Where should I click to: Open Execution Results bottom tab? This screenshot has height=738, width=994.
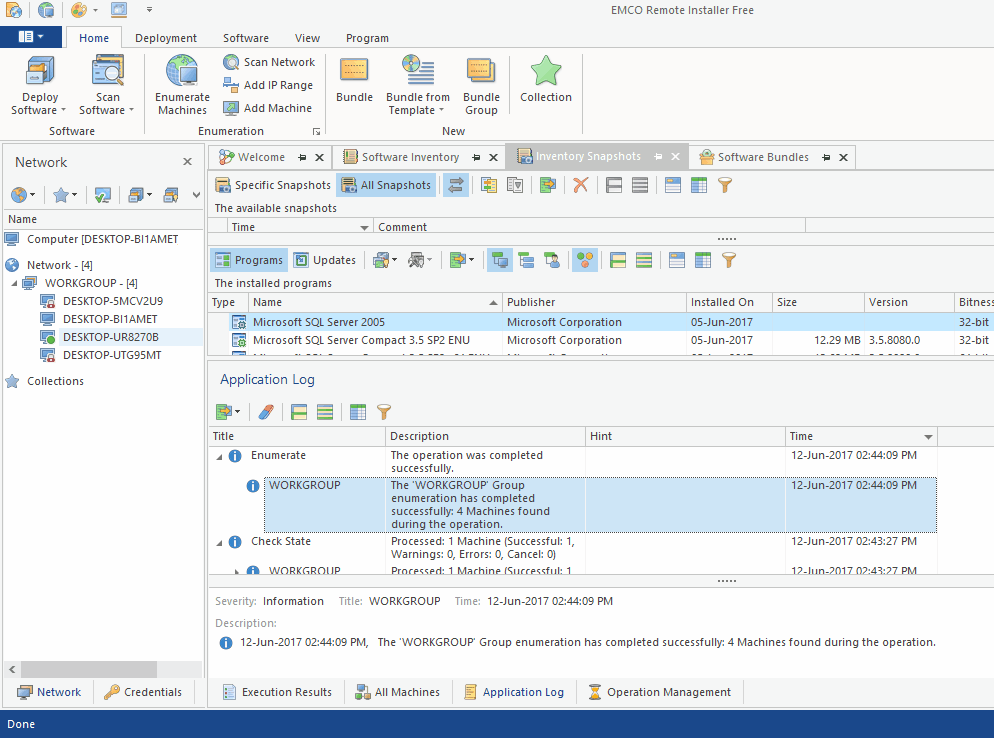click(278, 692)
